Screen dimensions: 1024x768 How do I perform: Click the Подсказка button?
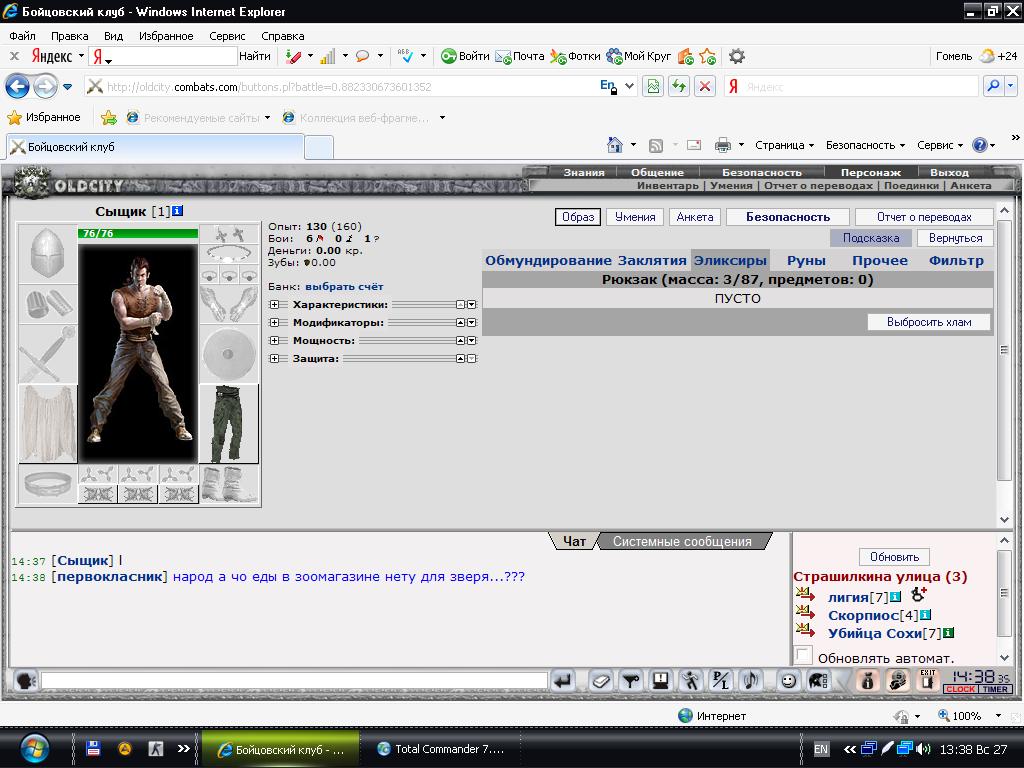pyautogui.click(x=871, y=238)
